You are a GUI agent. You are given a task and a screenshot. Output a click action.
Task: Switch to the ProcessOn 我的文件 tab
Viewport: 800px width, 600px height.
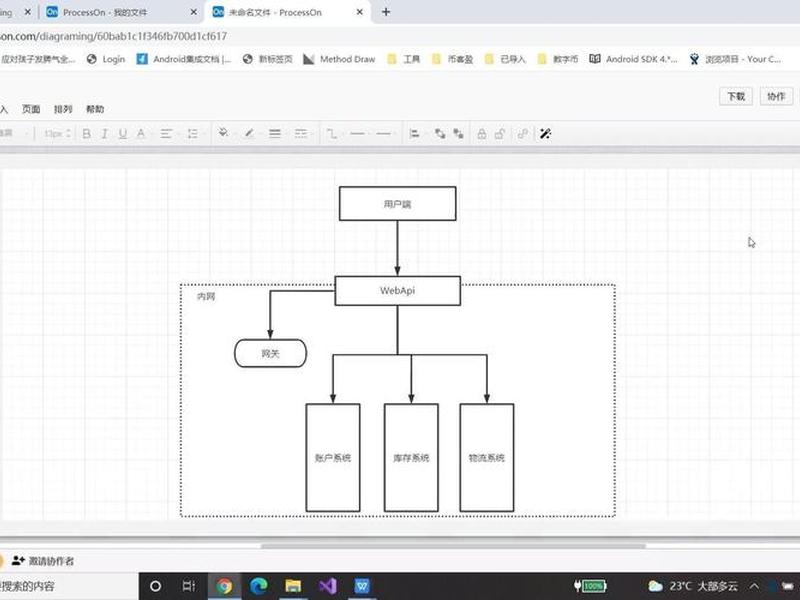(x=121, y=12)
